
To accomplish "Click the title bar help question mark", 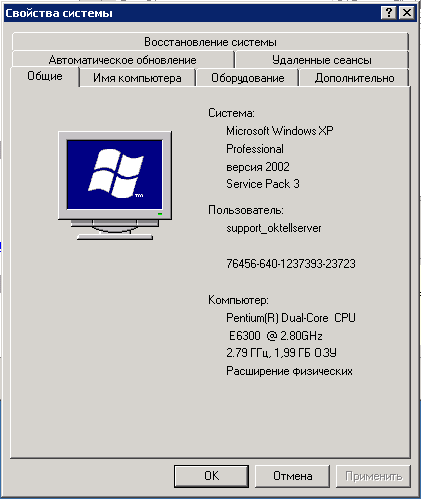I will pyautogui.click(x=389, y=13).
